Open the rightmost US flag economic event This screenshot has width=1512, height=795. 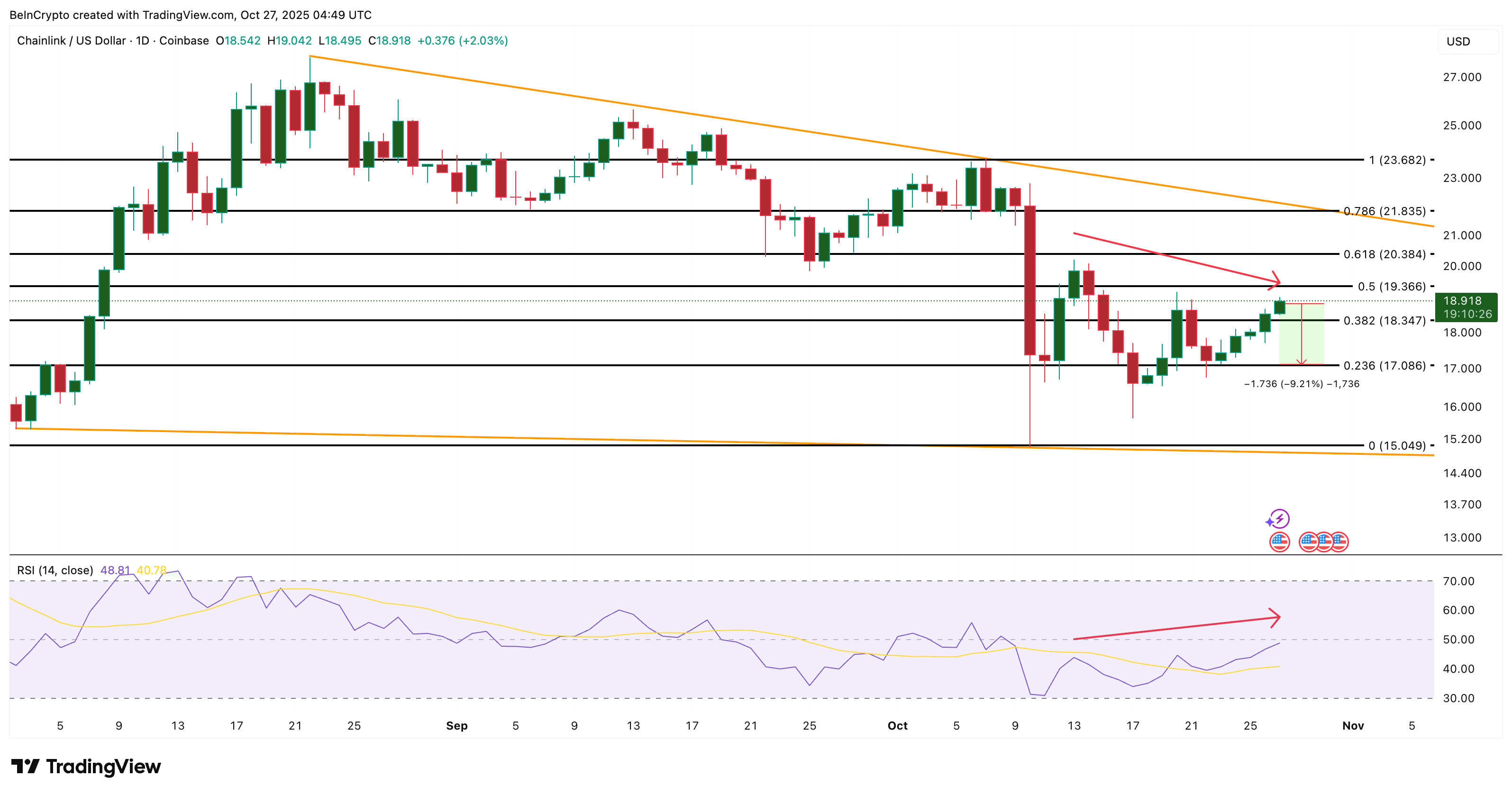coord(1340,542)
